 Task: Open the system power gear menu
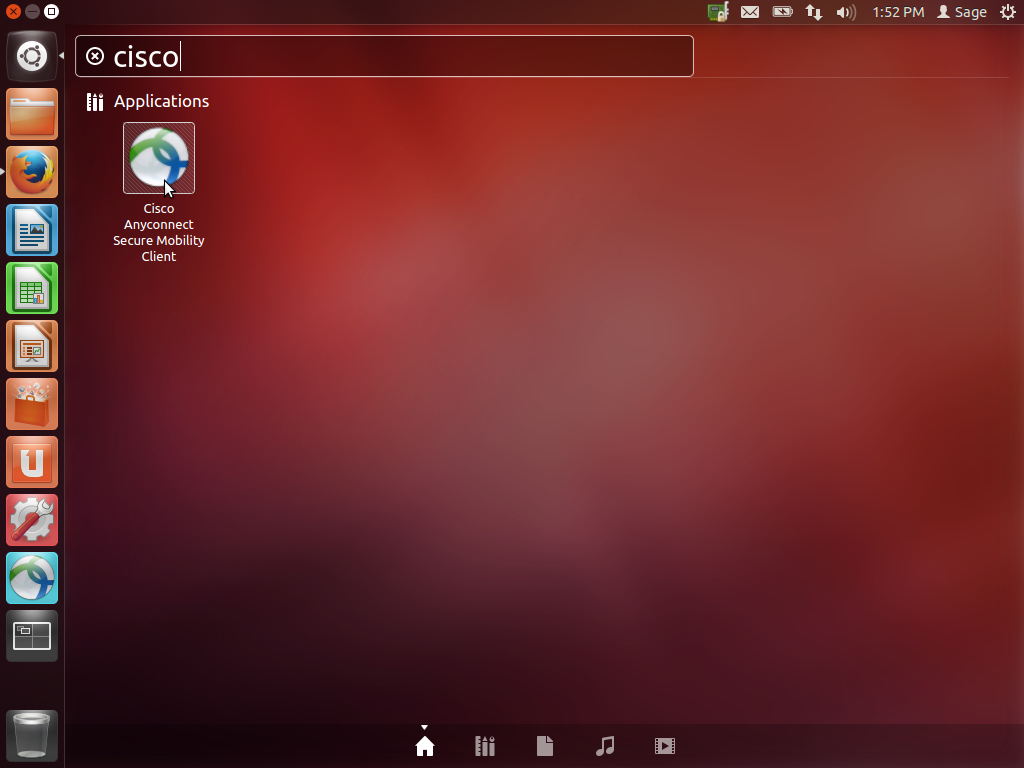coord(1008,12)
